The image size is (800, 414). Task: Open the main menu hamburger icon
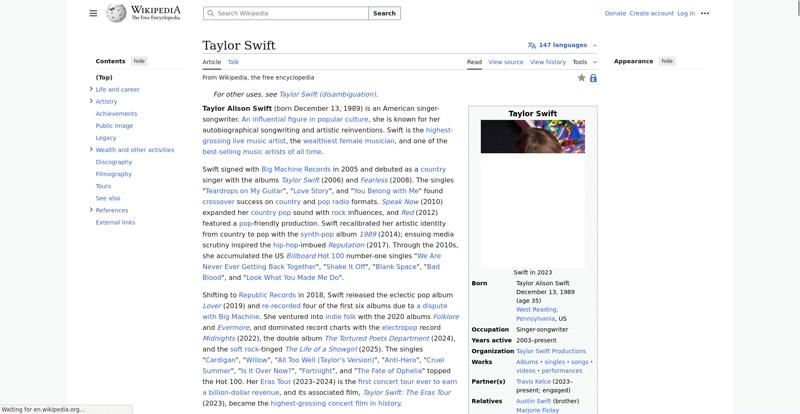93,13
